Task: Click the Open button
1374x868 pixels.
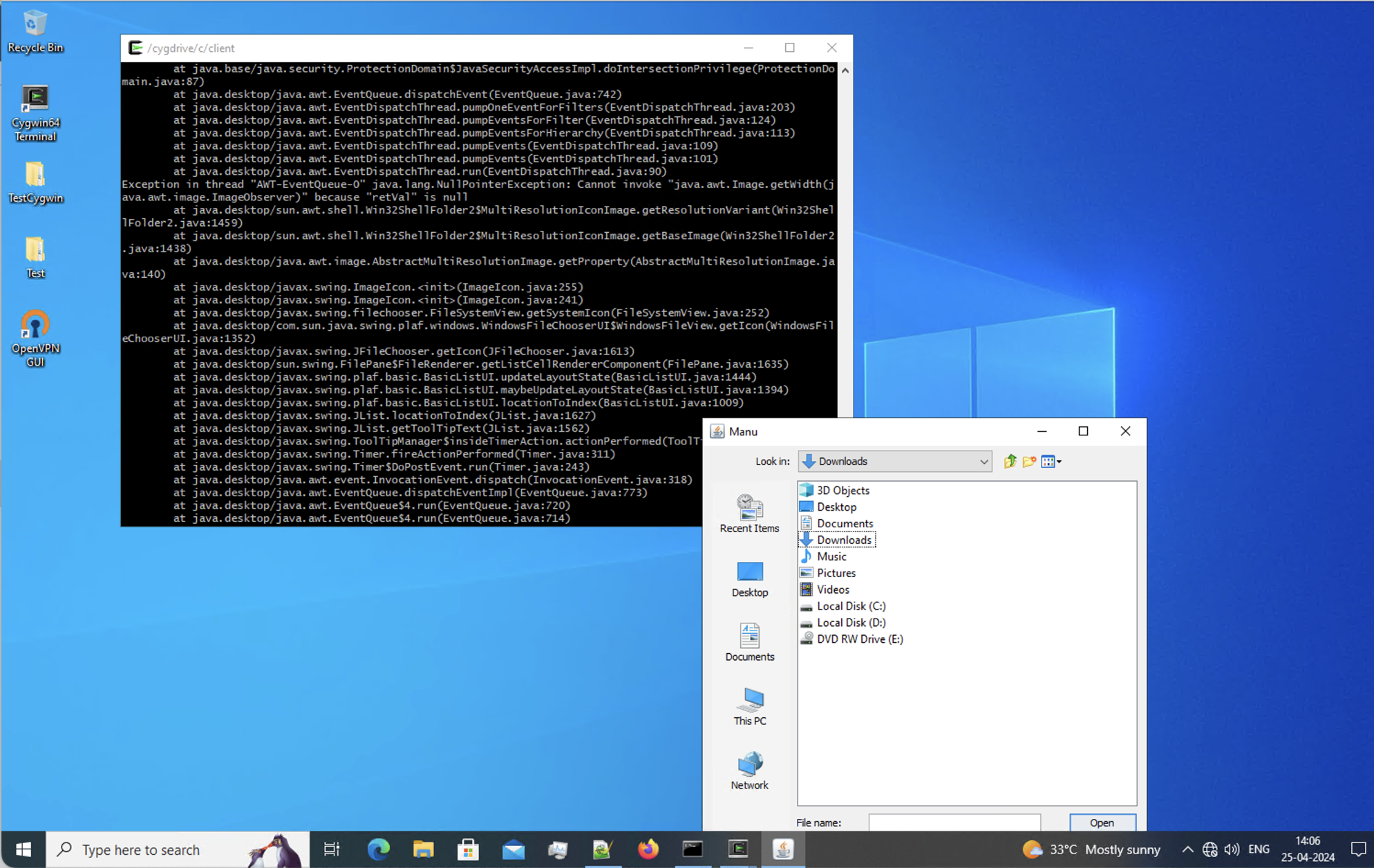Action: coord(1101,822)
